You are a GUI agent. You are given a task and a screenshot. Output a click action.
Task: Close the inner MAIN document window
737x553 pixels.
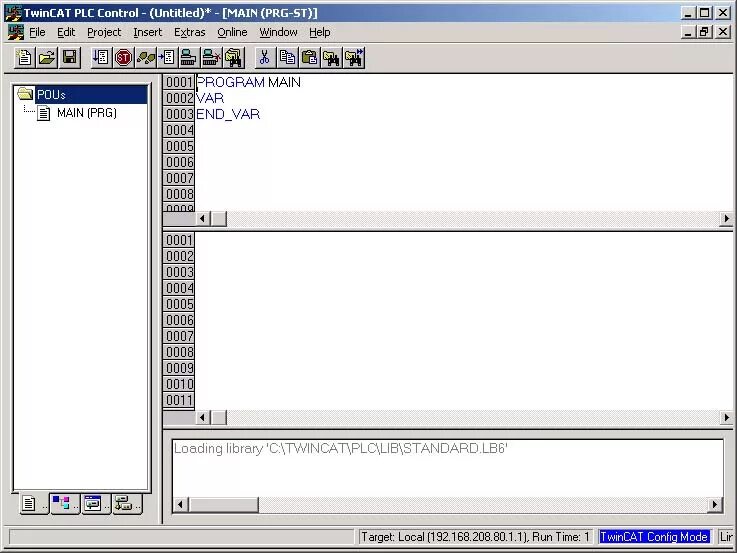[723, 32]
